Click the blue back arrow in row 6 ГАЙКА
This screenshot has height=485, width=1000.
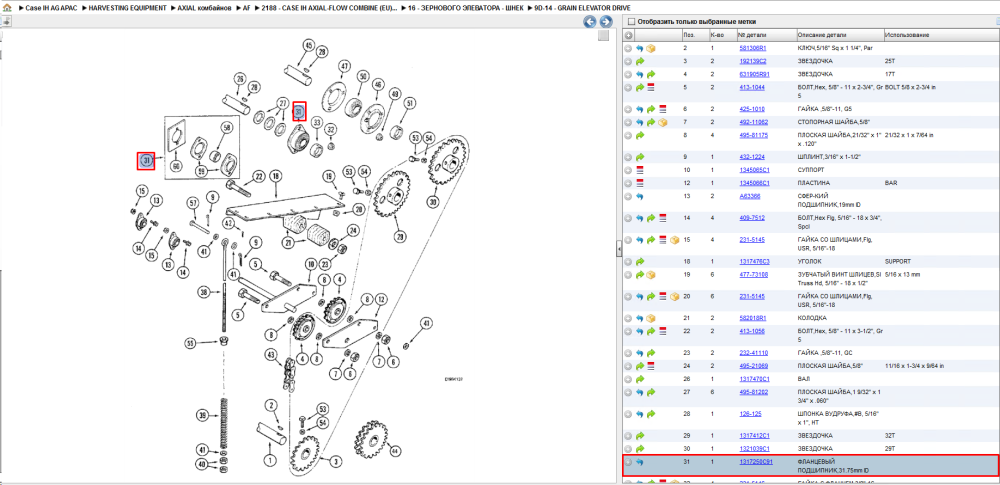(x=640, y=109)
